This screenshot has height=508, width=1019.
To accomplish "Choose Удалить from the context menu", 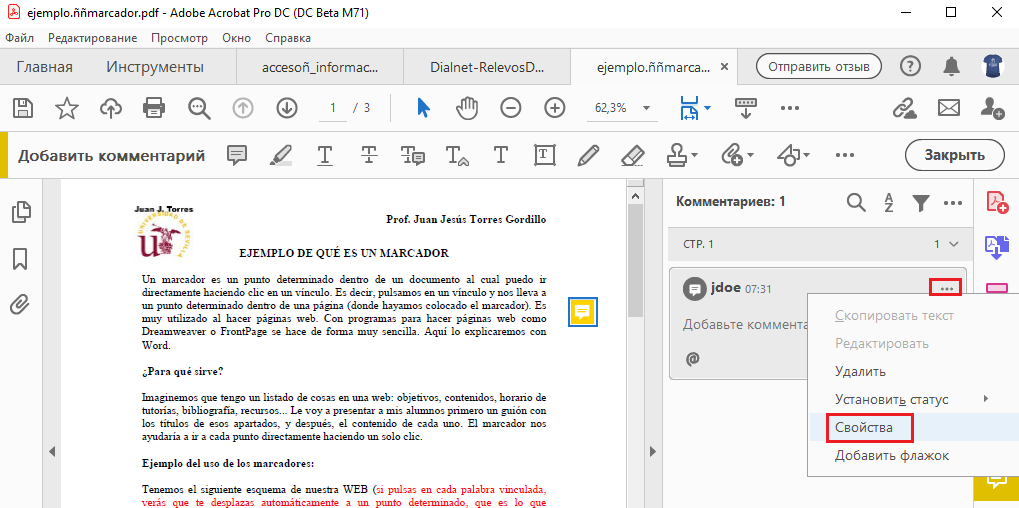I will pyautogui.click(x=860, y=372).
